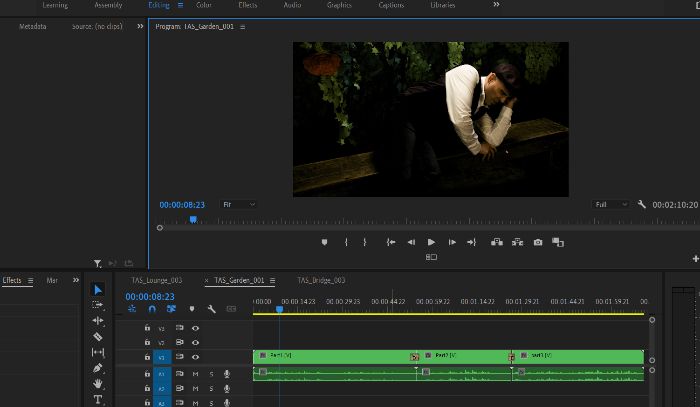Open Timeline Display Settings wrench
Viewport: 700px width, 407px height.
(x=212, y=309)
